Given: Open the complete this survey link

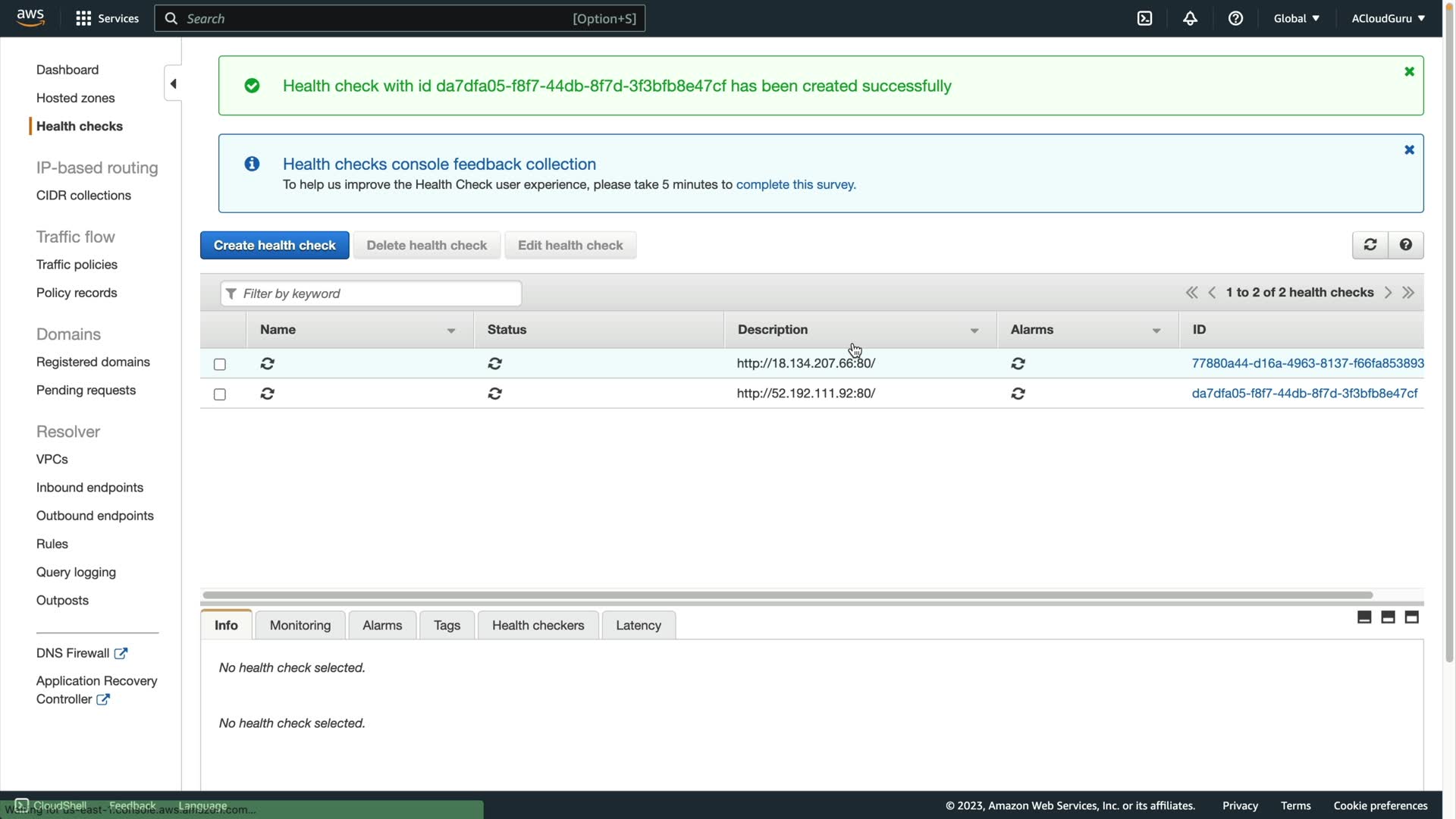Looking at the screenshot, I should click(x=795, y=184).
